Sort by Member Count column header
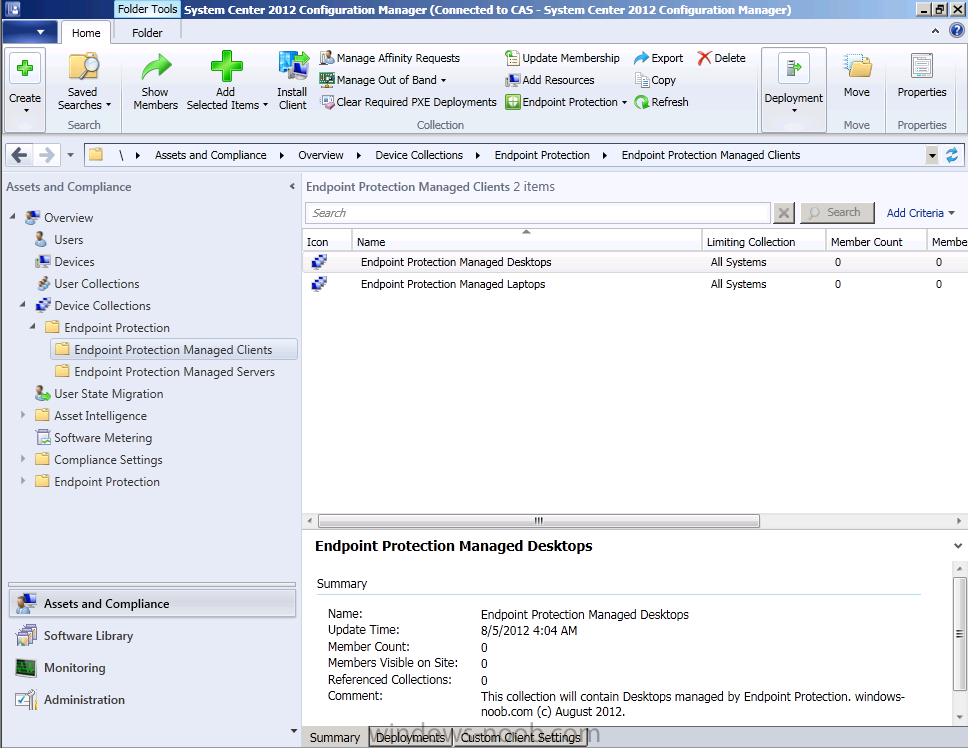The width and height of the screenshot is (968, 748). [876, 242]
